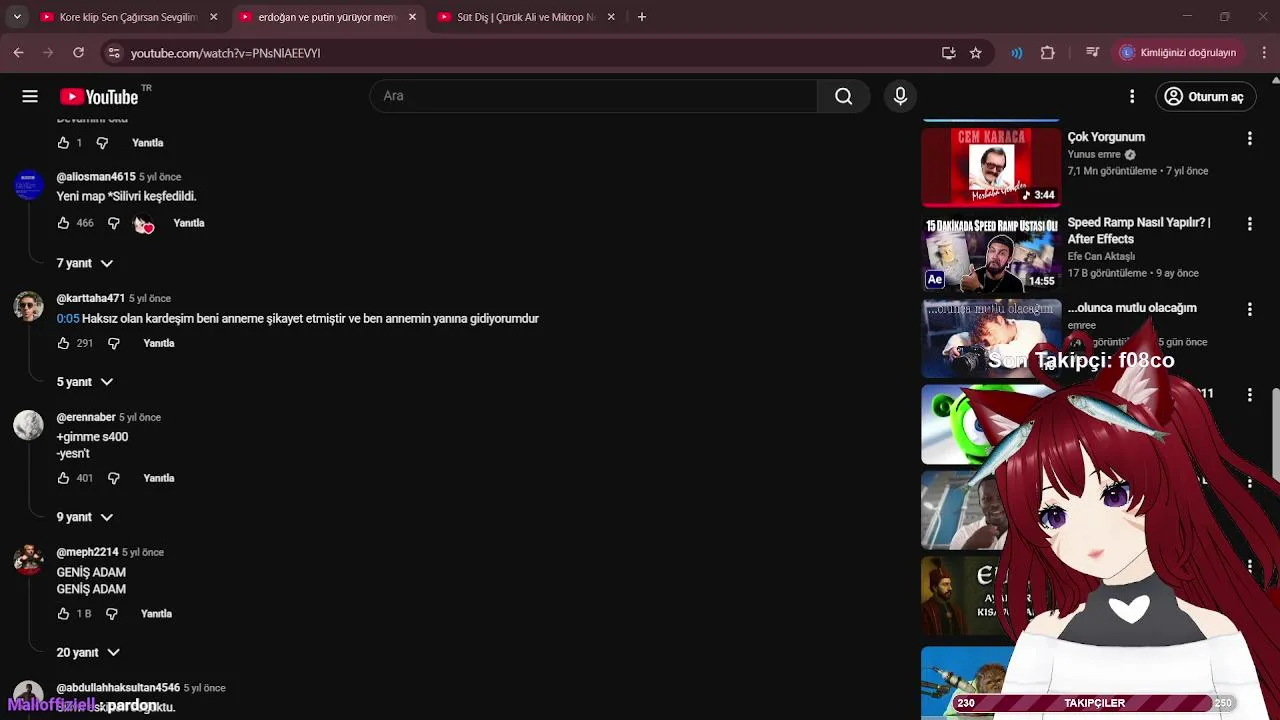Visit Efe Can Aktaşlı channel name
Screen dimensions: 1280x720
click(x=1101, y=256)
